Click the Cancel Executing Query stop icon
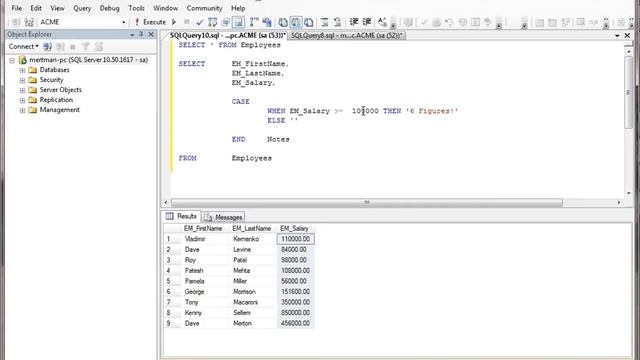This screenshot has width=640, height=360. coord(187,22)
